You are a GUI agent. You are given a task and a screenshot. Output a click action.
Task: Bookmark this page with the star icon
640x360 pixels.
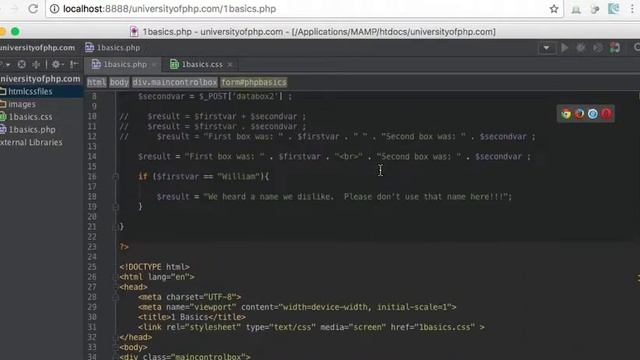553,9
